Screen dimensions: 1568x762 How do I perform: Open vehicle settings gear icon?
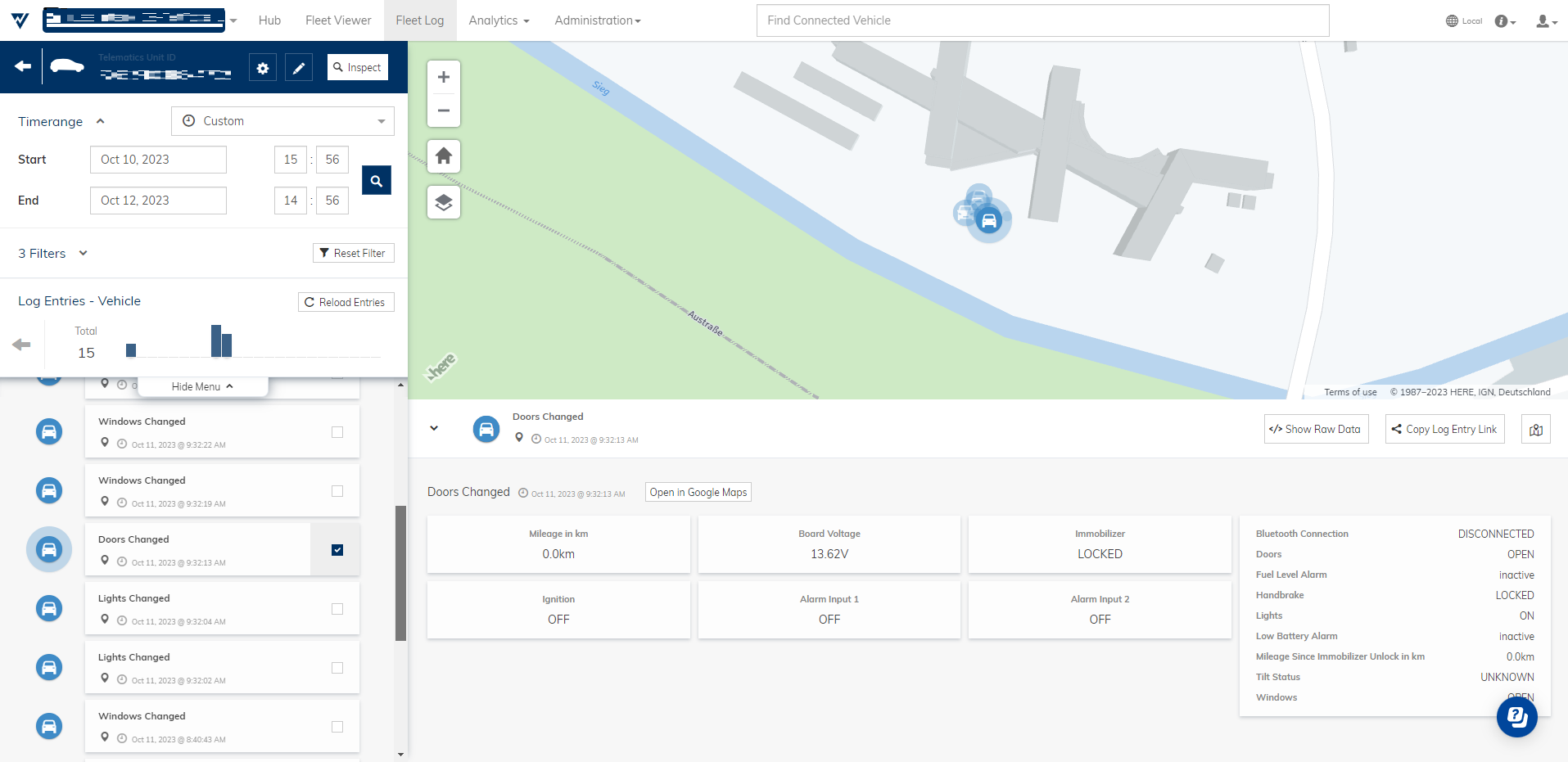point(263,68)
